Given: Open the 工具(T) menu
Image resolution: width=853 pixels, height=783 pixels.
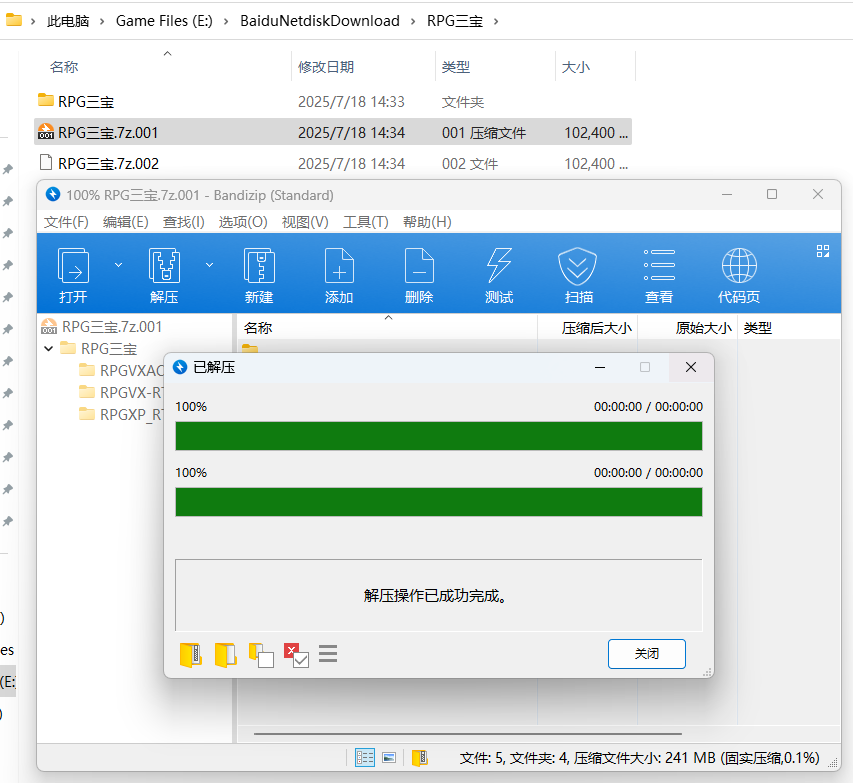Looking at the screenshot, I should [366, 222].
